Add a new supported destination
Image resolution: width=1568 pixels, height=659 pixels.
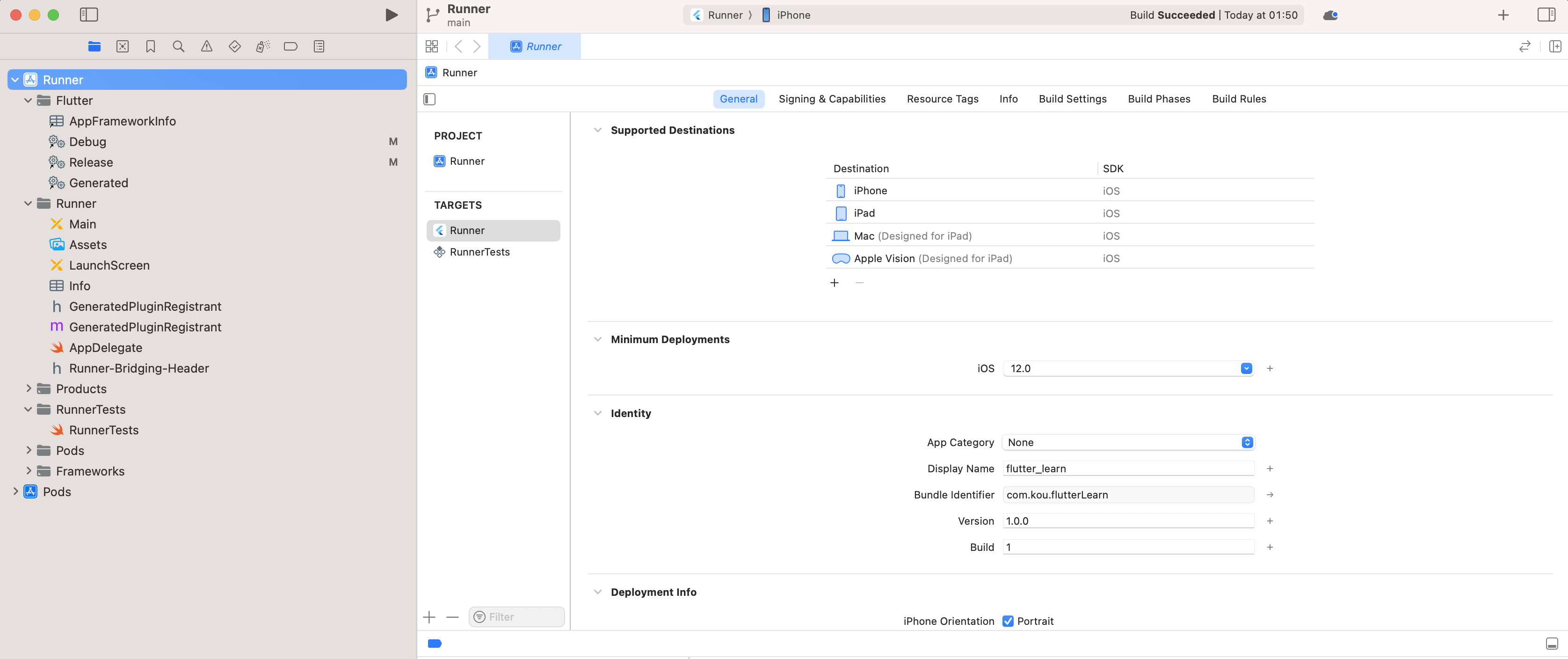(834, 283)
